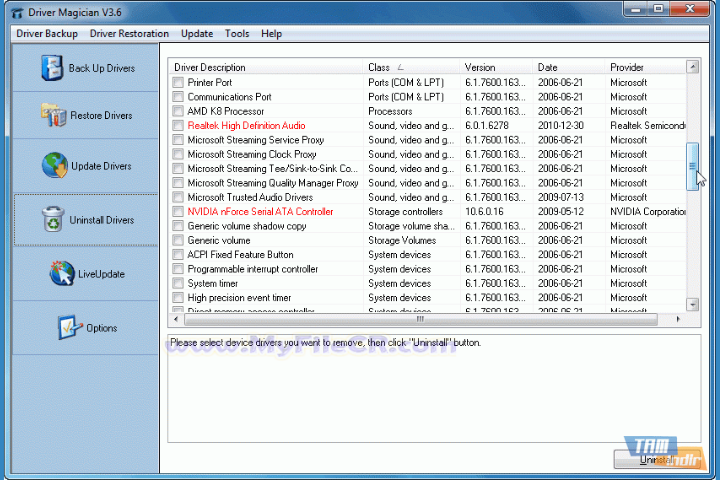The width and height of the screenshot is (720, 480).
Task: Click NVIDIA Corporation provider cell
Action: [x=648, y=212]
